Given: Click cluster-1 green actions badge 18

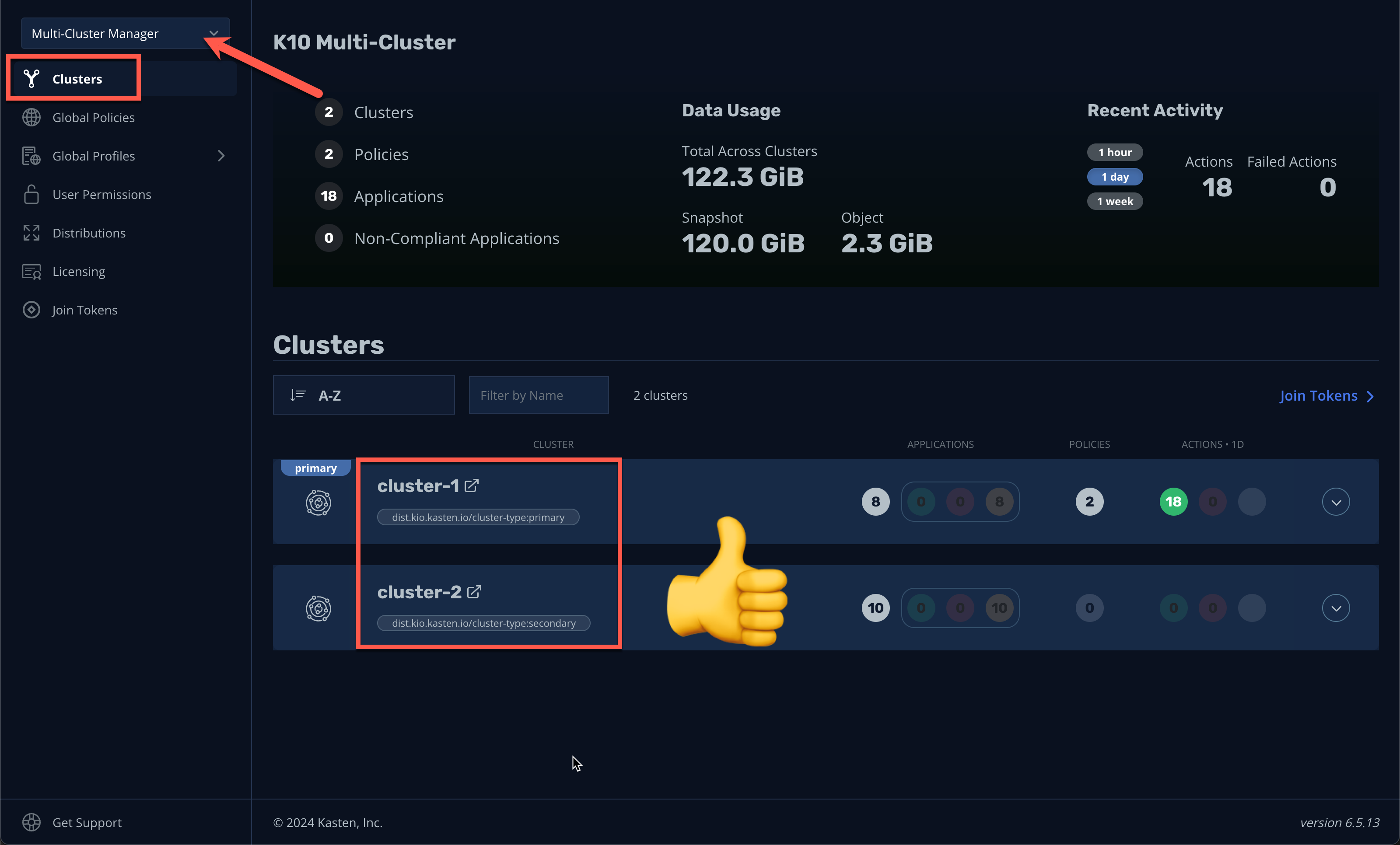Looking at the screenshot, I should pyautogui.click(x=1173, y=502).
